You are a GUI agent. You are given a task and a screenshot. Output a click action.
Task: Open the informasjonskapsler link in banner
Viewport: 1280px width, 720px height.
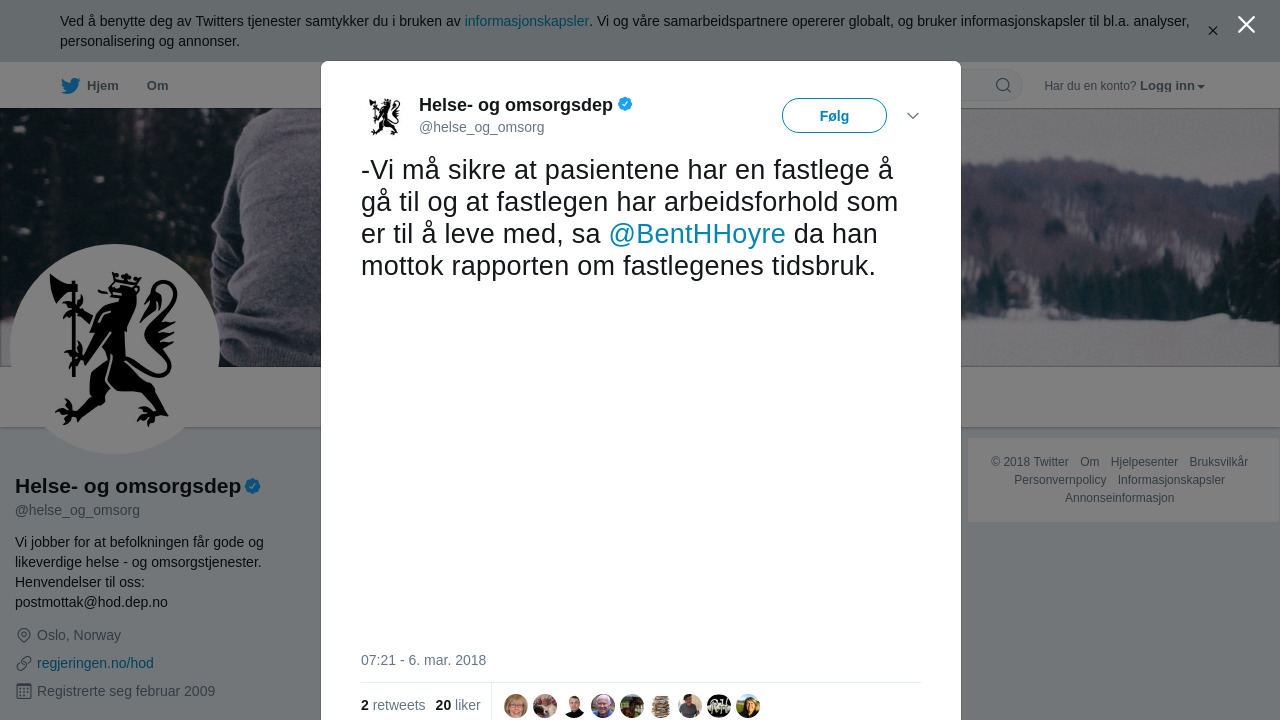click(x=527, y=21)
